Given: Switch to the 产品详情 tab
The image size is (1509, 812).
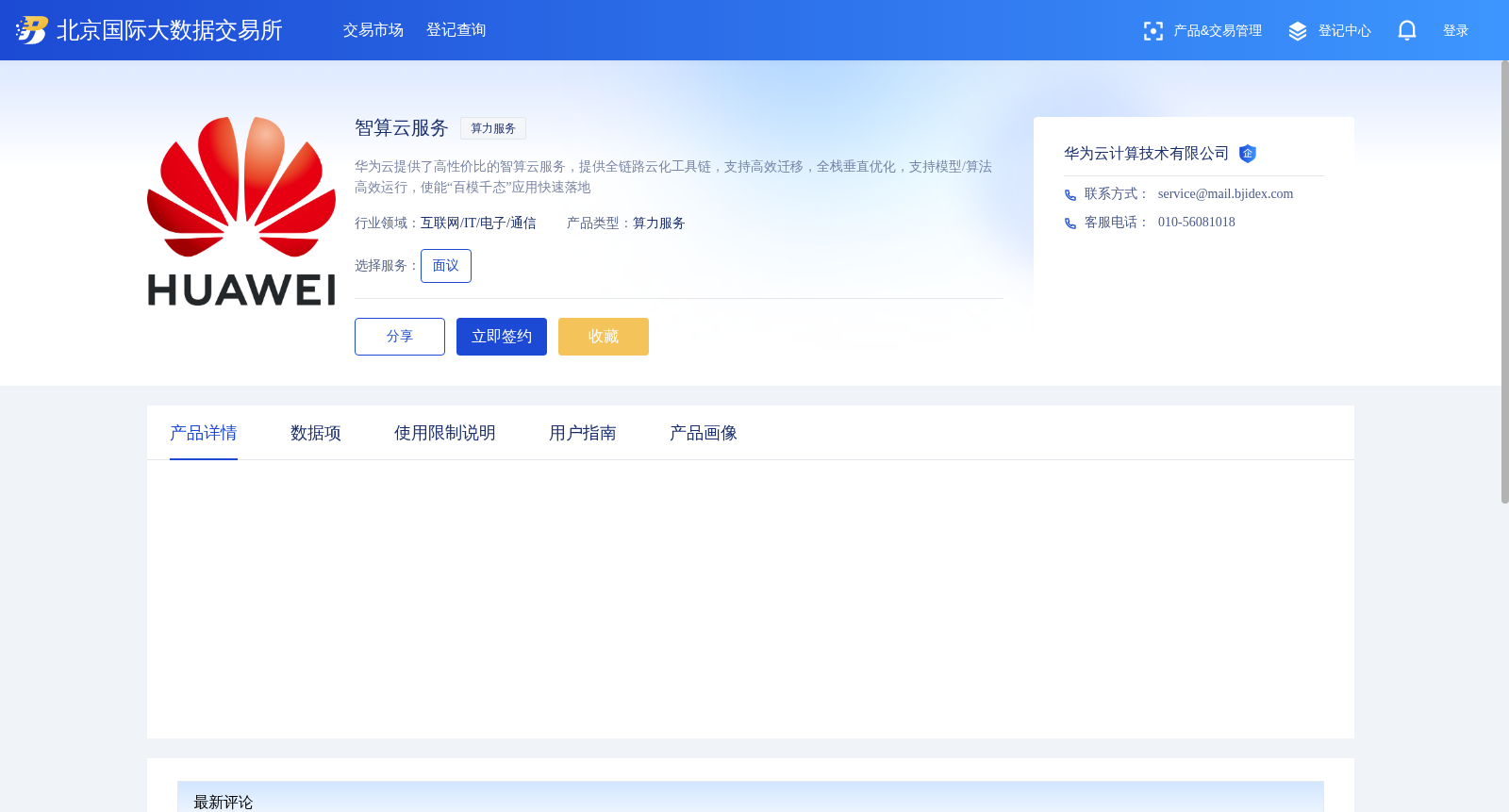Looking at the screenshot, I should tap(204, 433).
